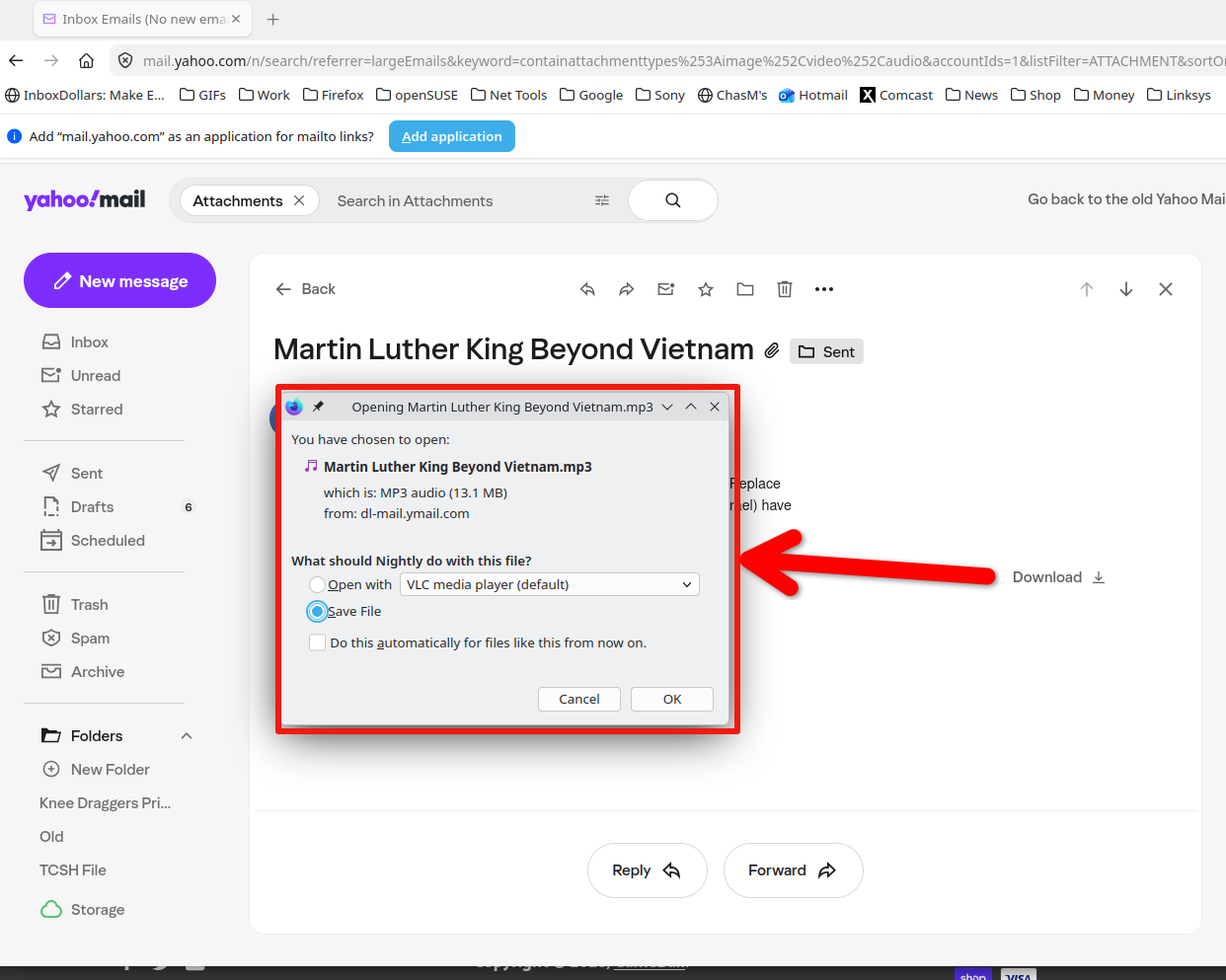Check 'Do this automatically' checkbox

click(317, 642)
